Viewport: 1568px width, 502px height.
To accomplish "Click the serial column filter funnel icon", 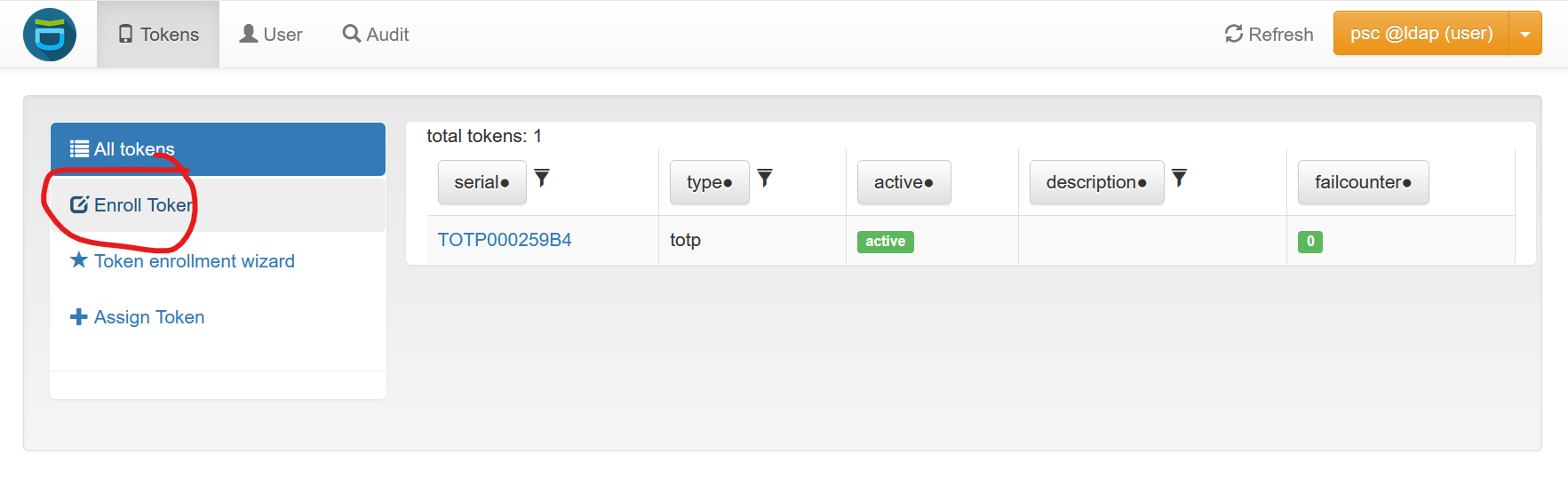I will [542, 179].
